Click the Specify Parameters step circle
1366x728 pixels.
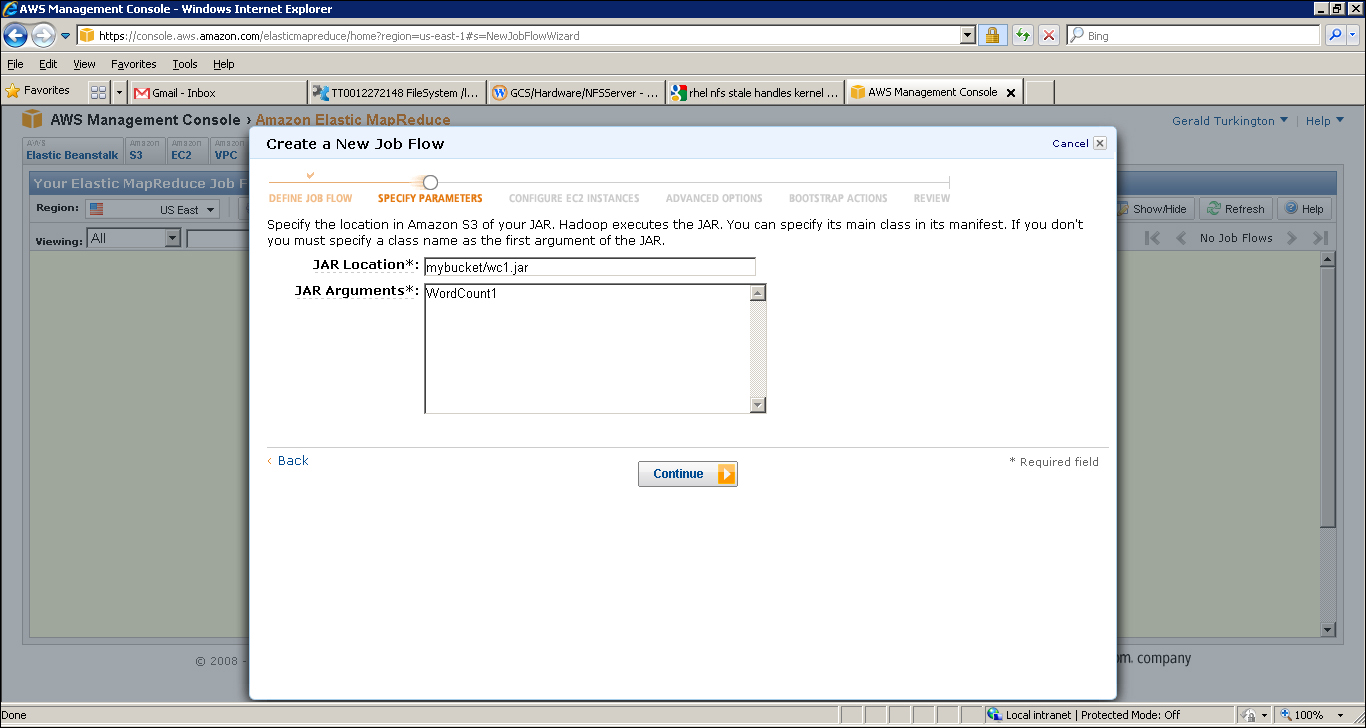click(430, 182)
